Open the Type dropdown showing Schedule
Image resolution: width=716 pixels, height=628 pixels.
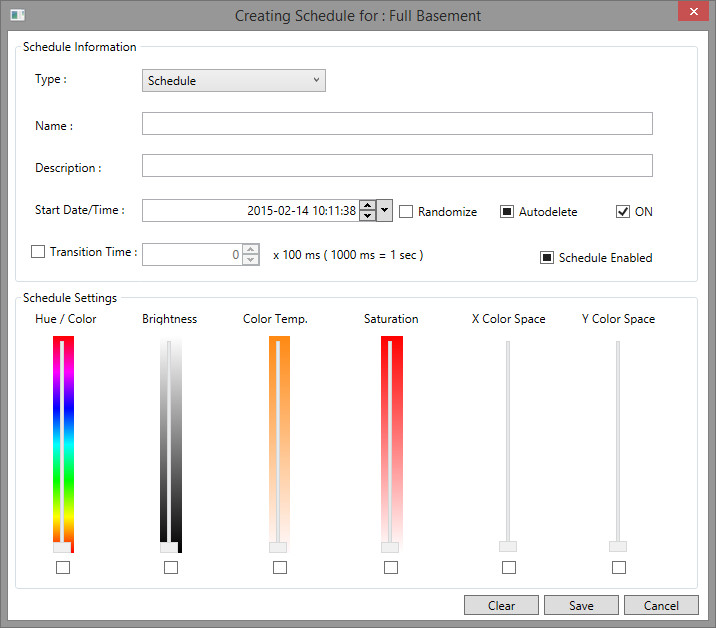pos(234,80)
